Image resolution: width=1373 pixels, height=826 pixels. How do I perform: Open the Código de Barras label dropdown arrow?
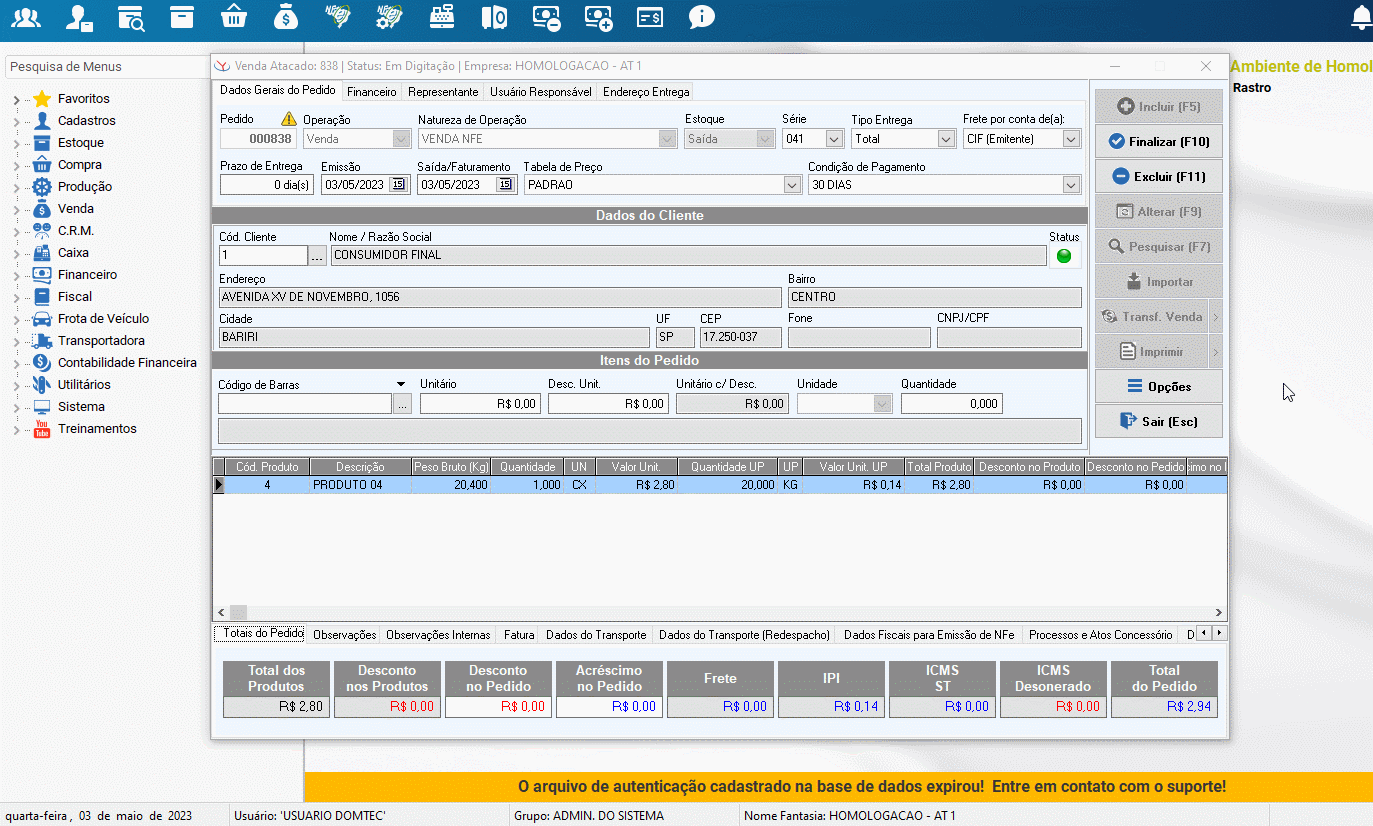[401, 384]
